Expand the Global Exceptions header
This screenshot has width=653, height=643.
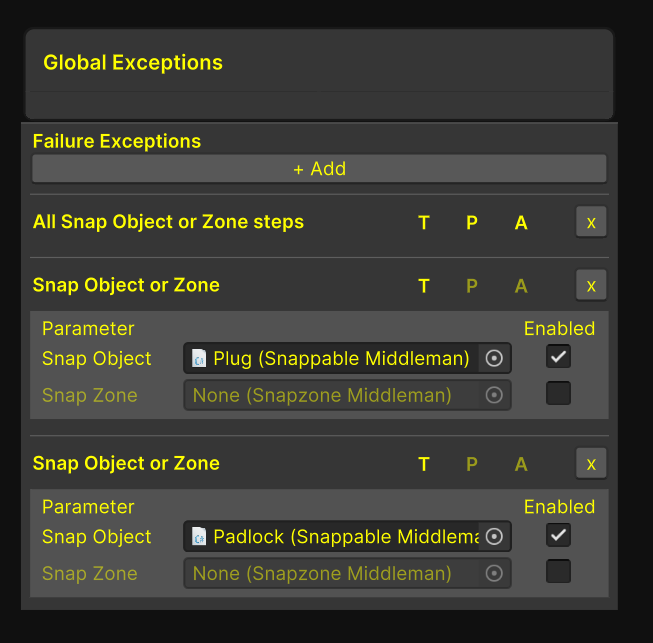click(x=319, y=62)
